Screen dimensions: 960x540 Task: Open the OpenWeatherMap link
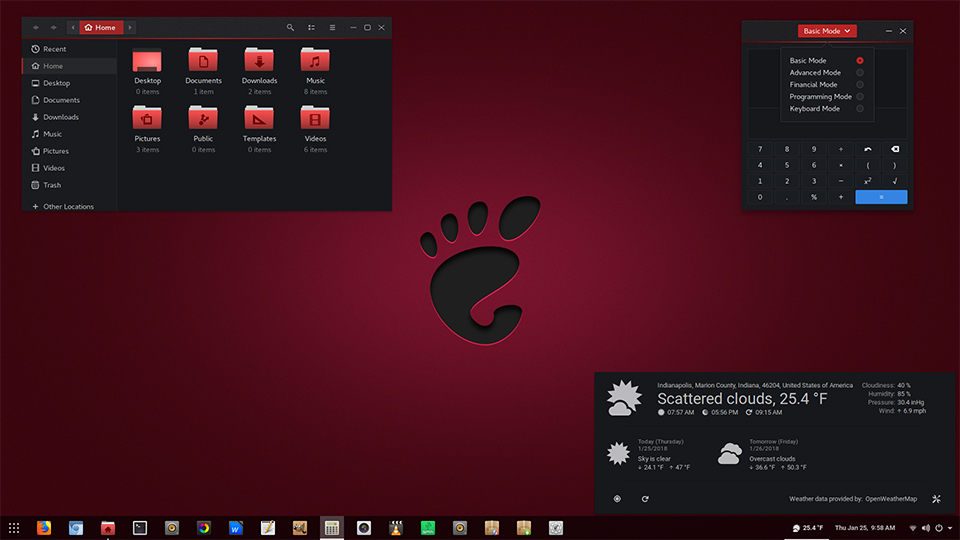[x=891, y=499]
